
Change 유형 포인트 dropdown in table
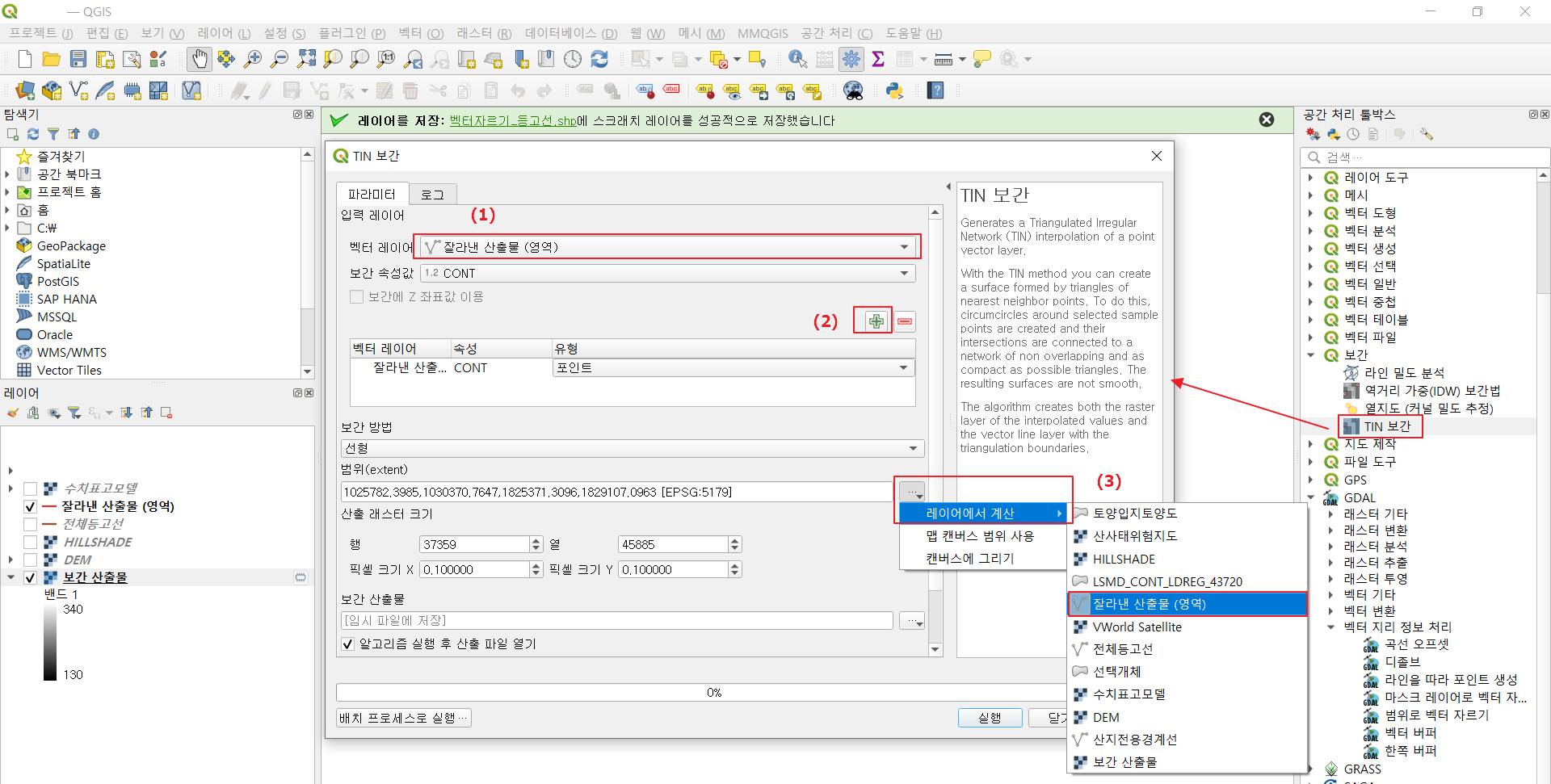point(733,367)
